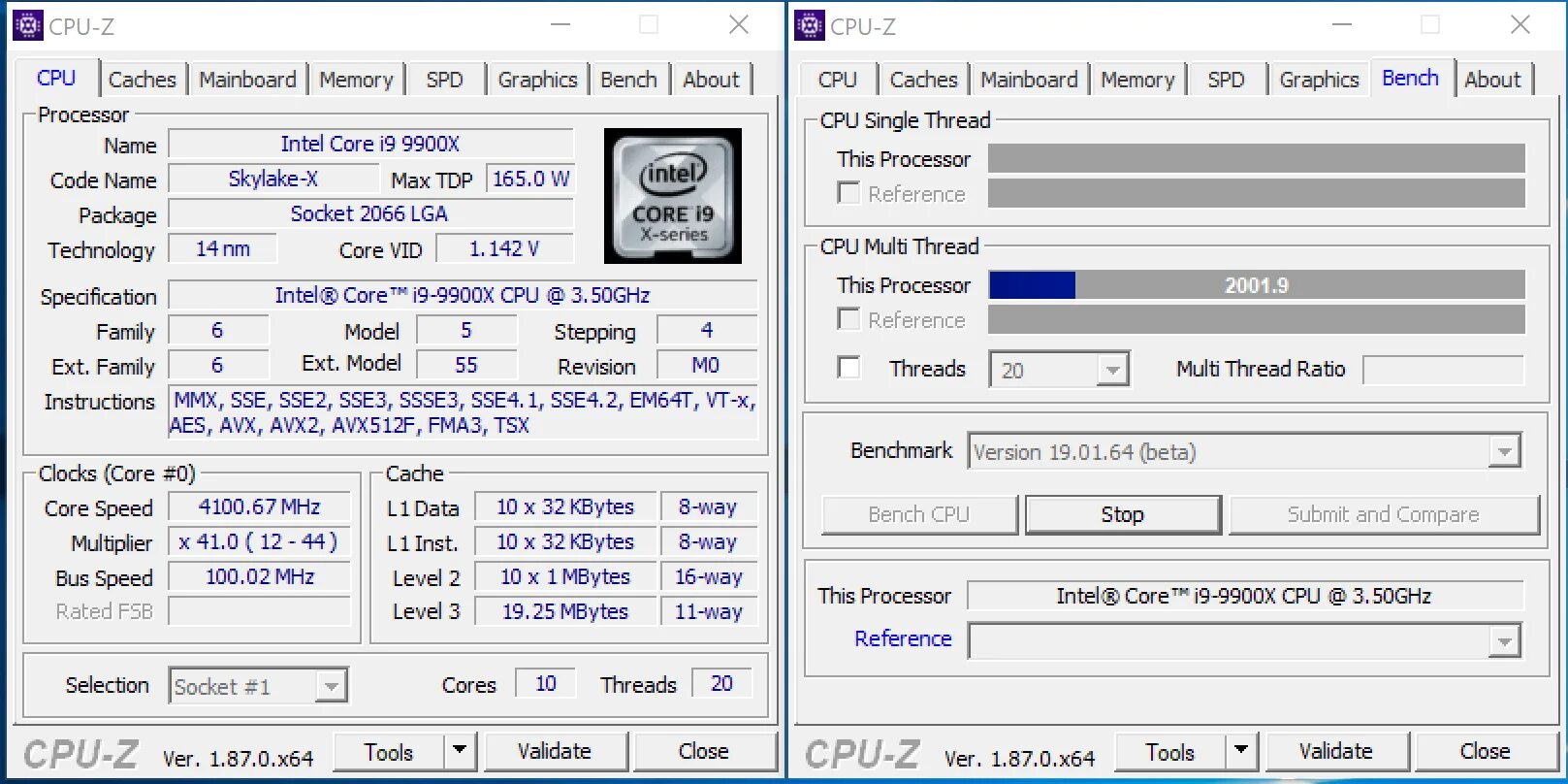Open the Reference processor dropdown
The height and width of the screenshot is (784, 1568).
point(1244,640)
